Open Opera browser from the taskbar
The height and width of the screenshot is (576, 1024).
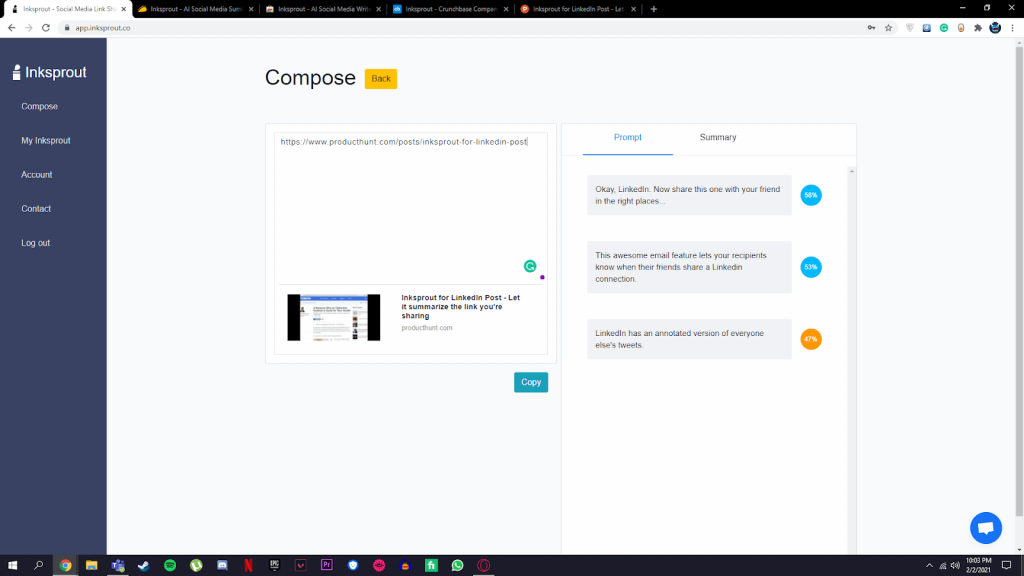click(x=483, y=566)
